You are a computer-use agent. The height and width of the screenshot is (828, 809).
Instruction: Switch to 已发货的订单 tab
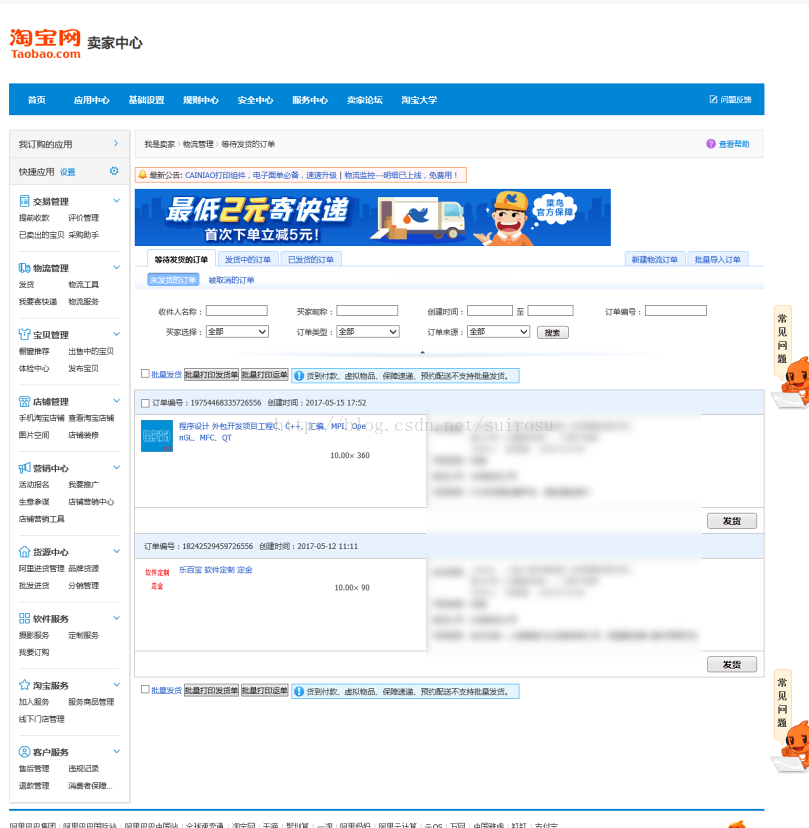tap(311, 259)
